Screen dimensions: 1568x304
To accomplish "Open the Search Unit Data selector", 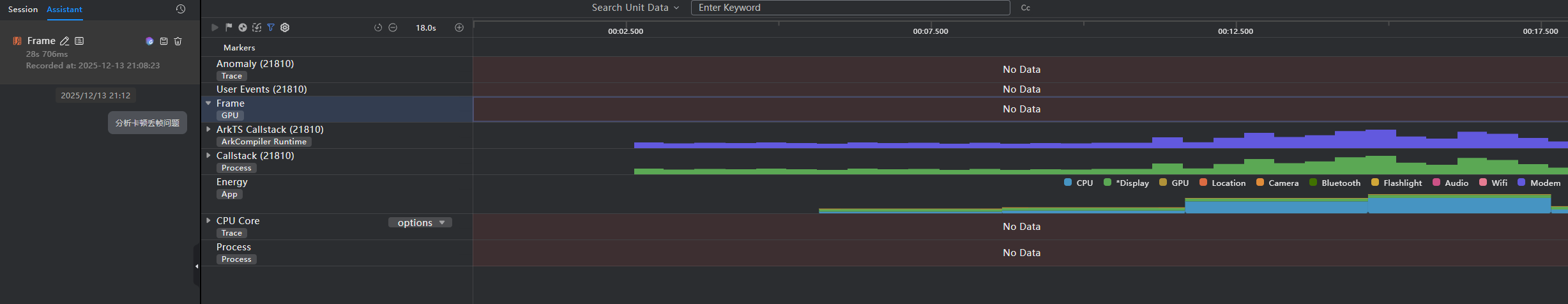I will click(635, 8).
